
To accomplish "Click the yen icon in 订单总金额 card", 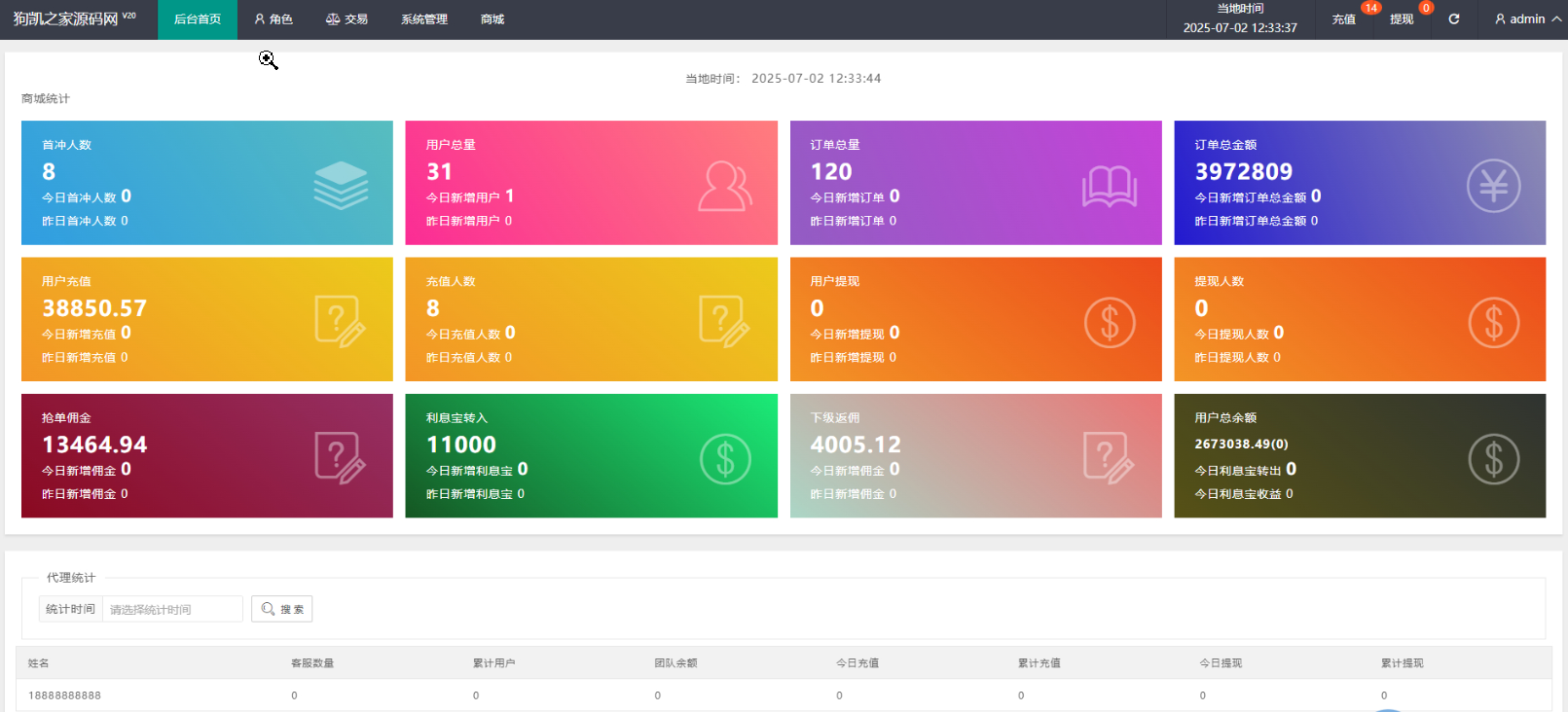I will (1494, 185).
